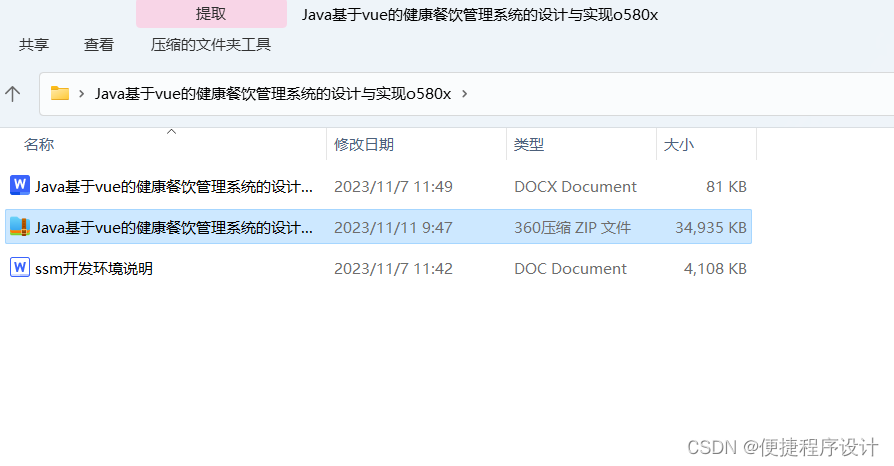Open the 提取 ribbon tab
Screen dimensions: 894x466
(211, 14)
